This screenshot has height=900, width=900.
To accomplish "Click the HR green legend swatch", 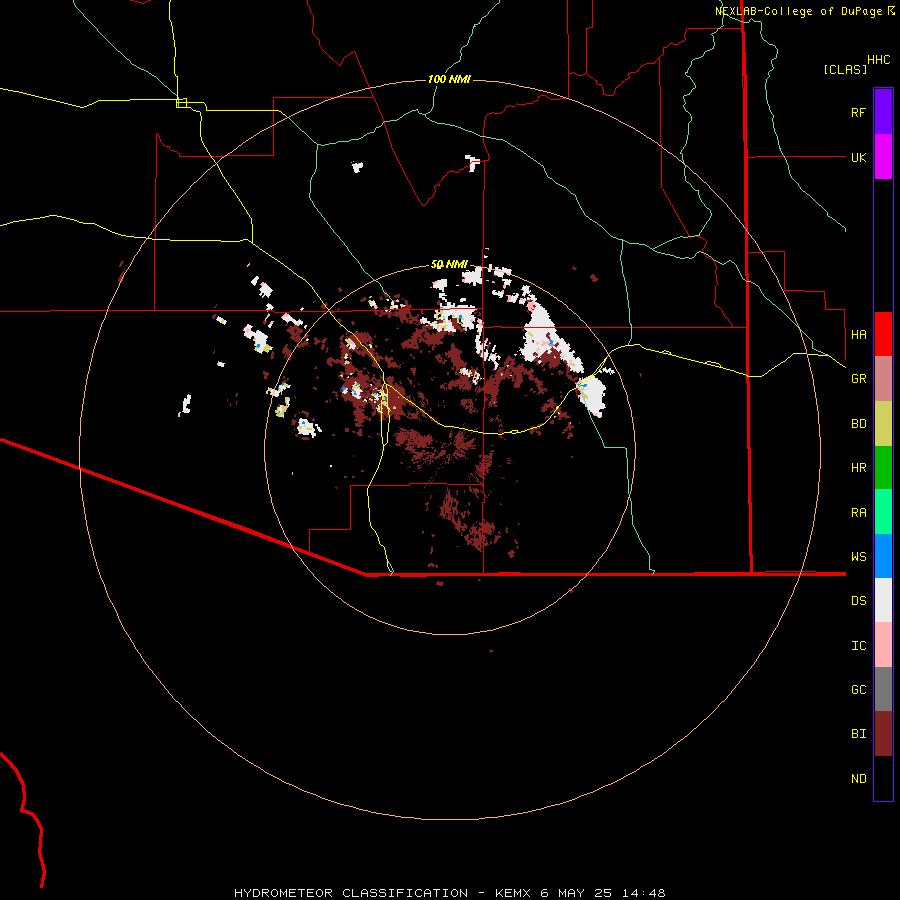I will click(x=883, y=468).
